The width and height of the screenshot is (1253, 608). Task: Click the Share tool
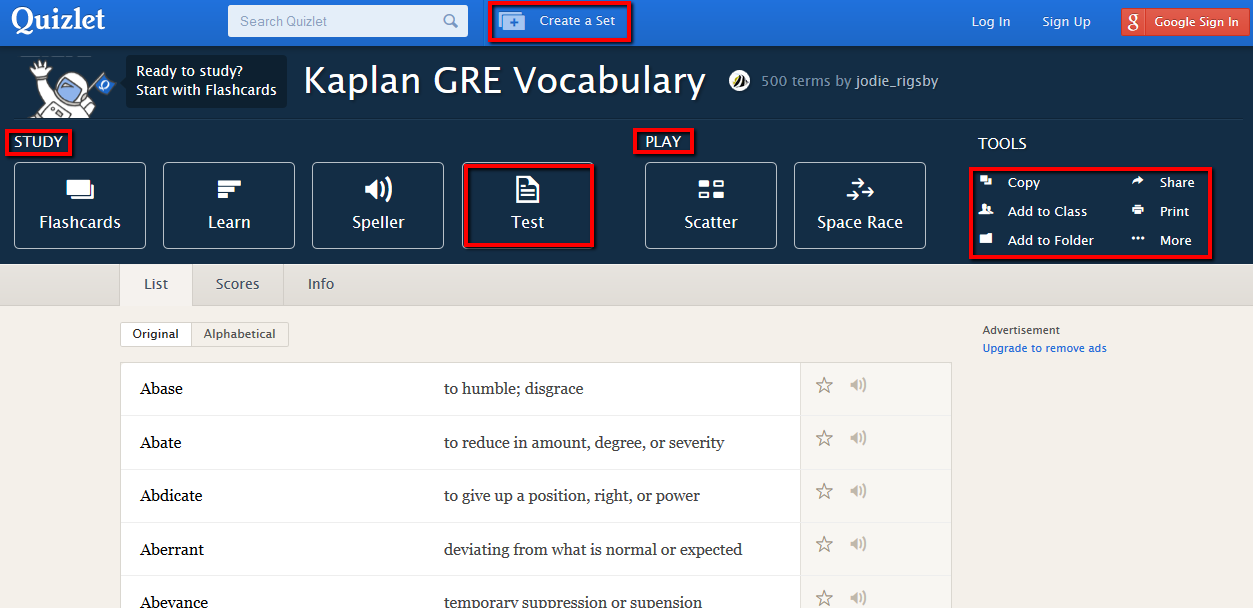(x=1163, y=183)
